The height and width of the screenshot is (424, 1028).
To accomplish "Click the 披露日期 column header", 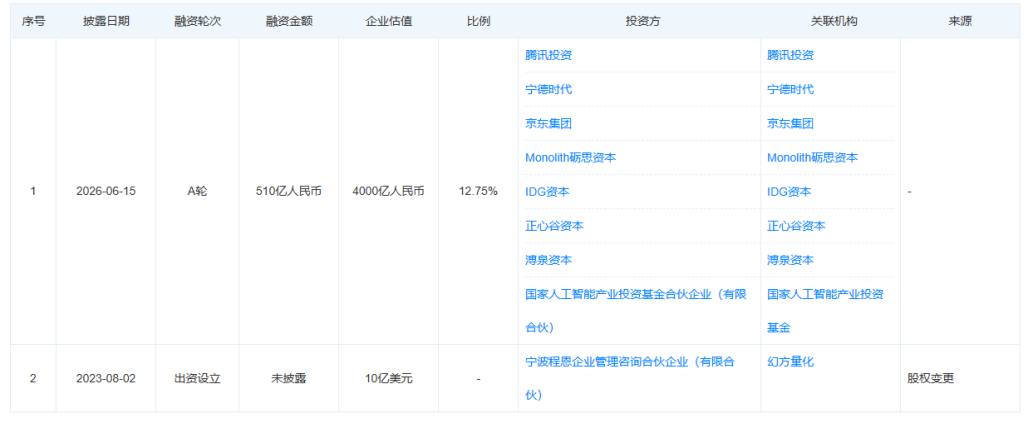I will [x=106, y=21].
